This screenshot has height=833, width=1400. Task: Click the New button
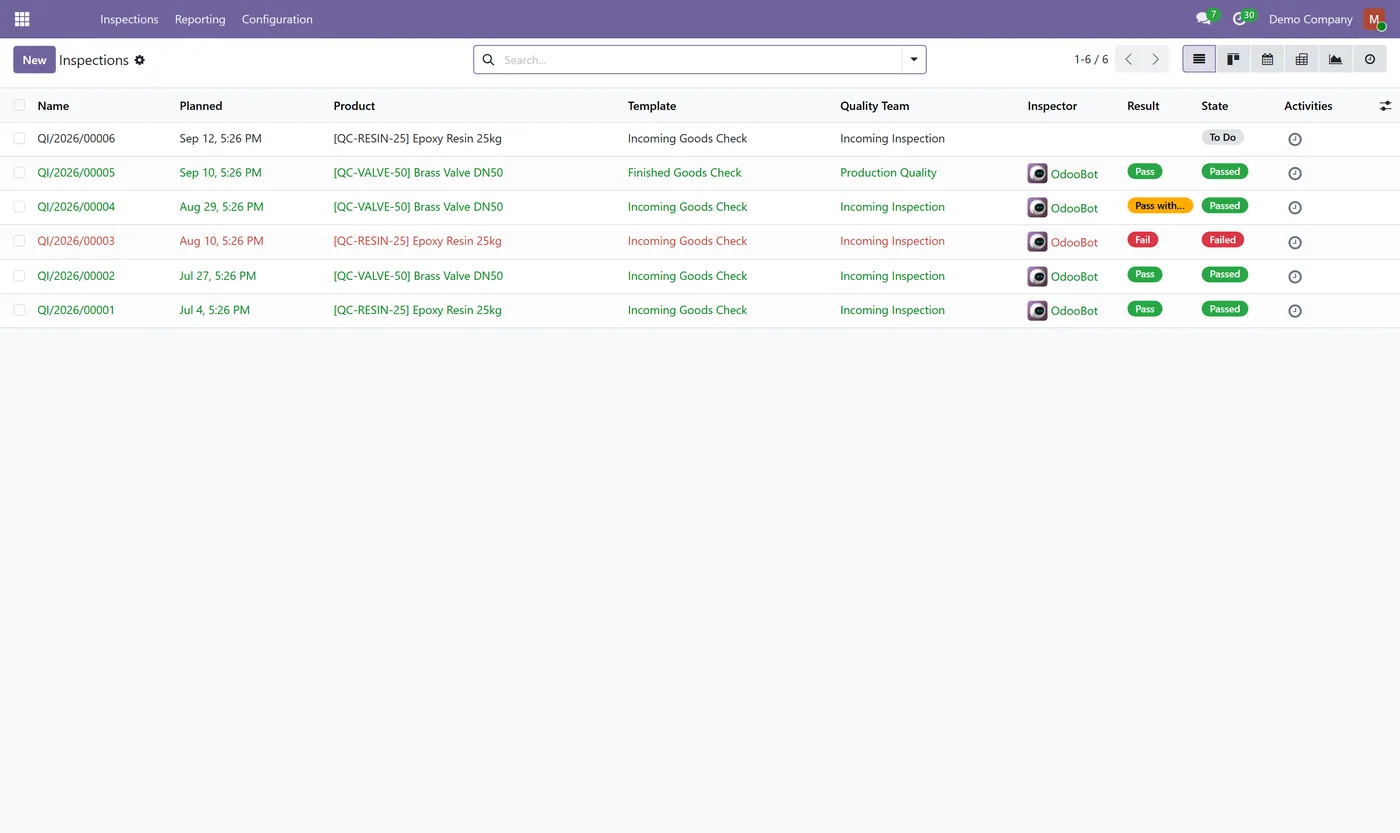[x=34, y=60]
